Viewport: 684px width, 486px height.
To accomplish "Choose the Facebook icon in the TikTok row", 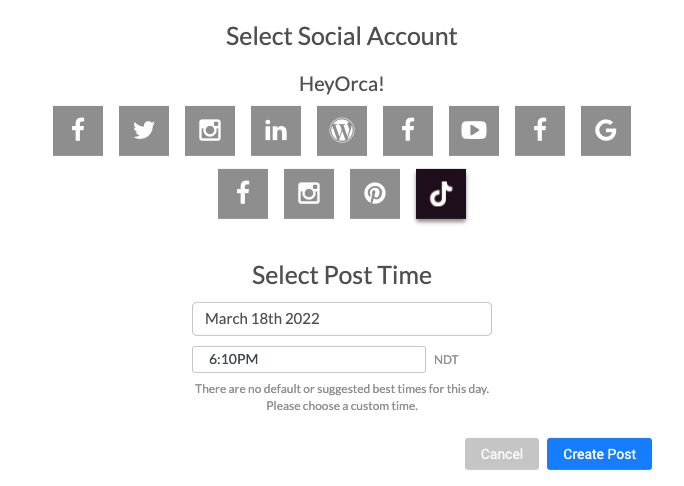I will 243,194.
